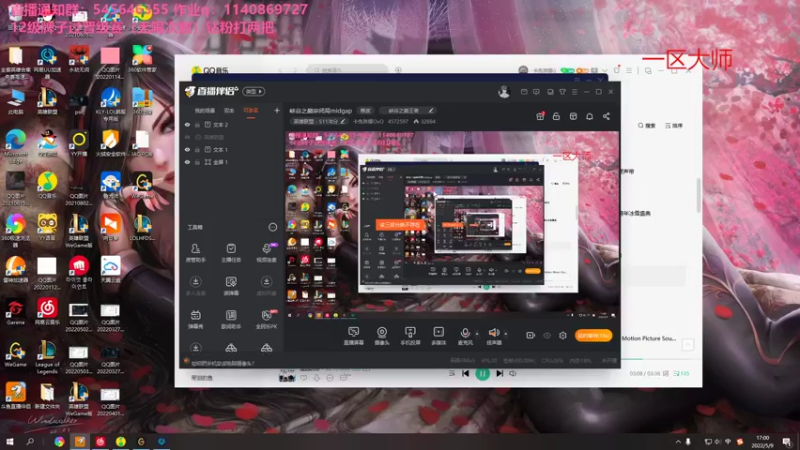Open notifications bell icon

(x=589, y=116)
